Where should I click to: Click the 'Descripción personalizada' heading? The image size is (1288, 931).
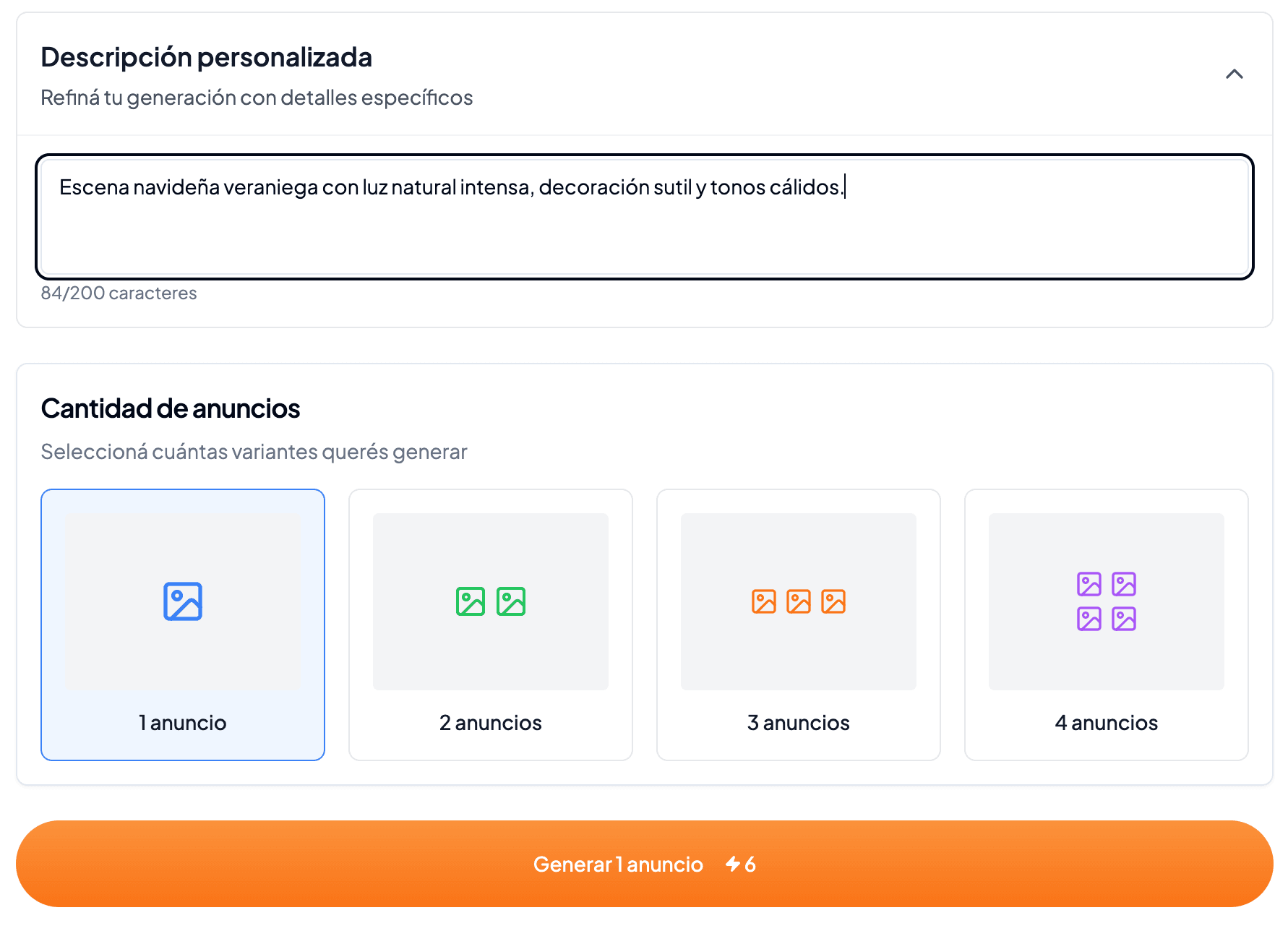[x=206, y=56]
